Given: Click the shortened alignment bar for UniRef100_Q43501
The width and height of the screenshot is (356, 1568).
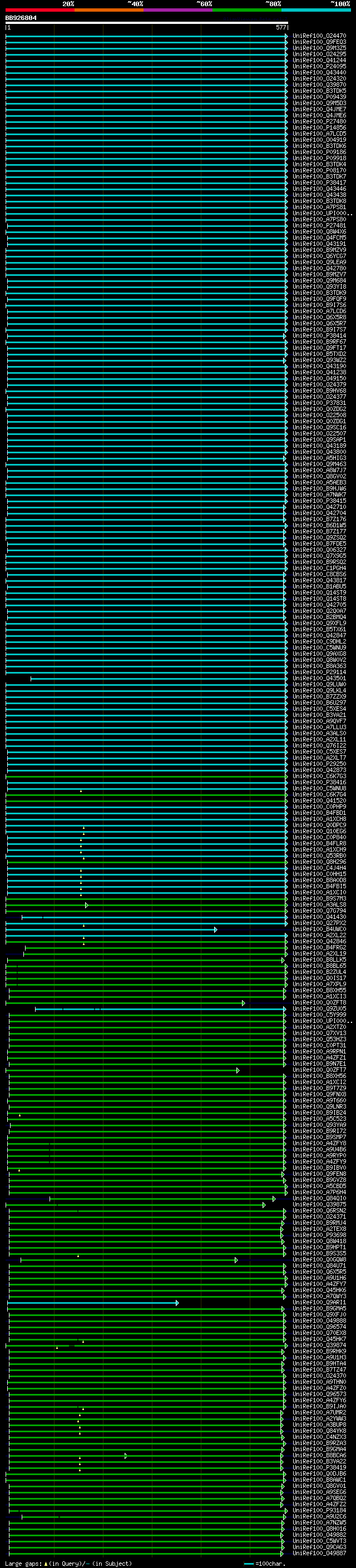Looking at the screenshot, I should coord(159,679).
